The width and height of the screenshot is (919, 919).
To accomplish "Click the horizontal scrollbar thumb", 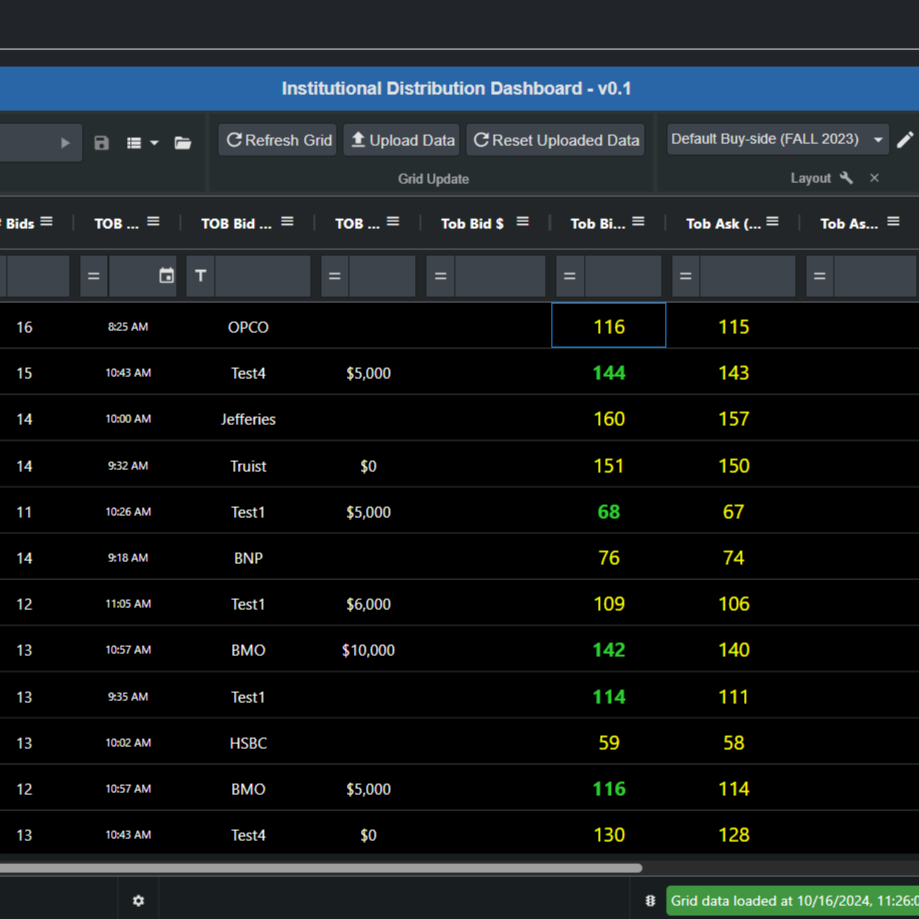I will tap(321, 868).
